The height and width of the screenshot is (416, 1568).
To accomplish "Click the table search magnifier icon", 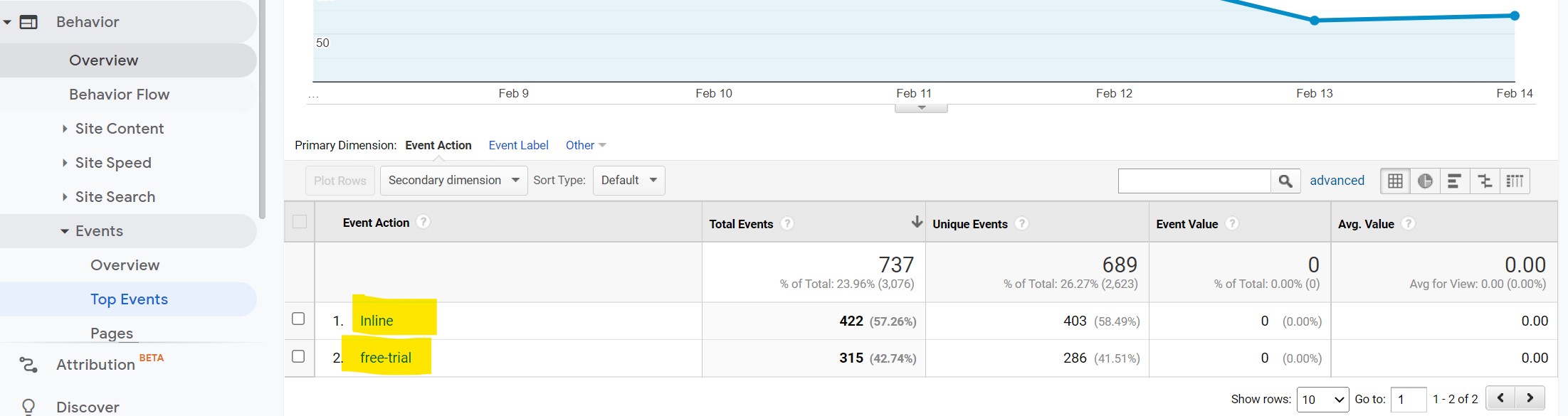I will (x=1285, y=181).
